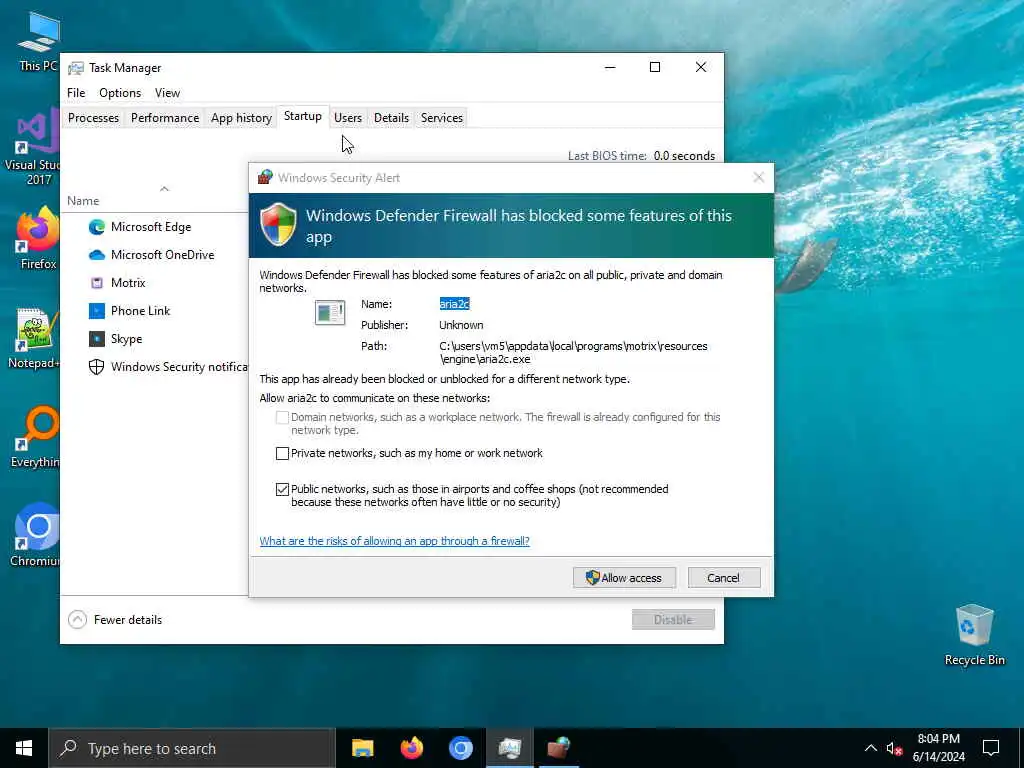Show hidden system tray icons chevron
This screenshot has width=1024, height=768.
tap(871, 748)
